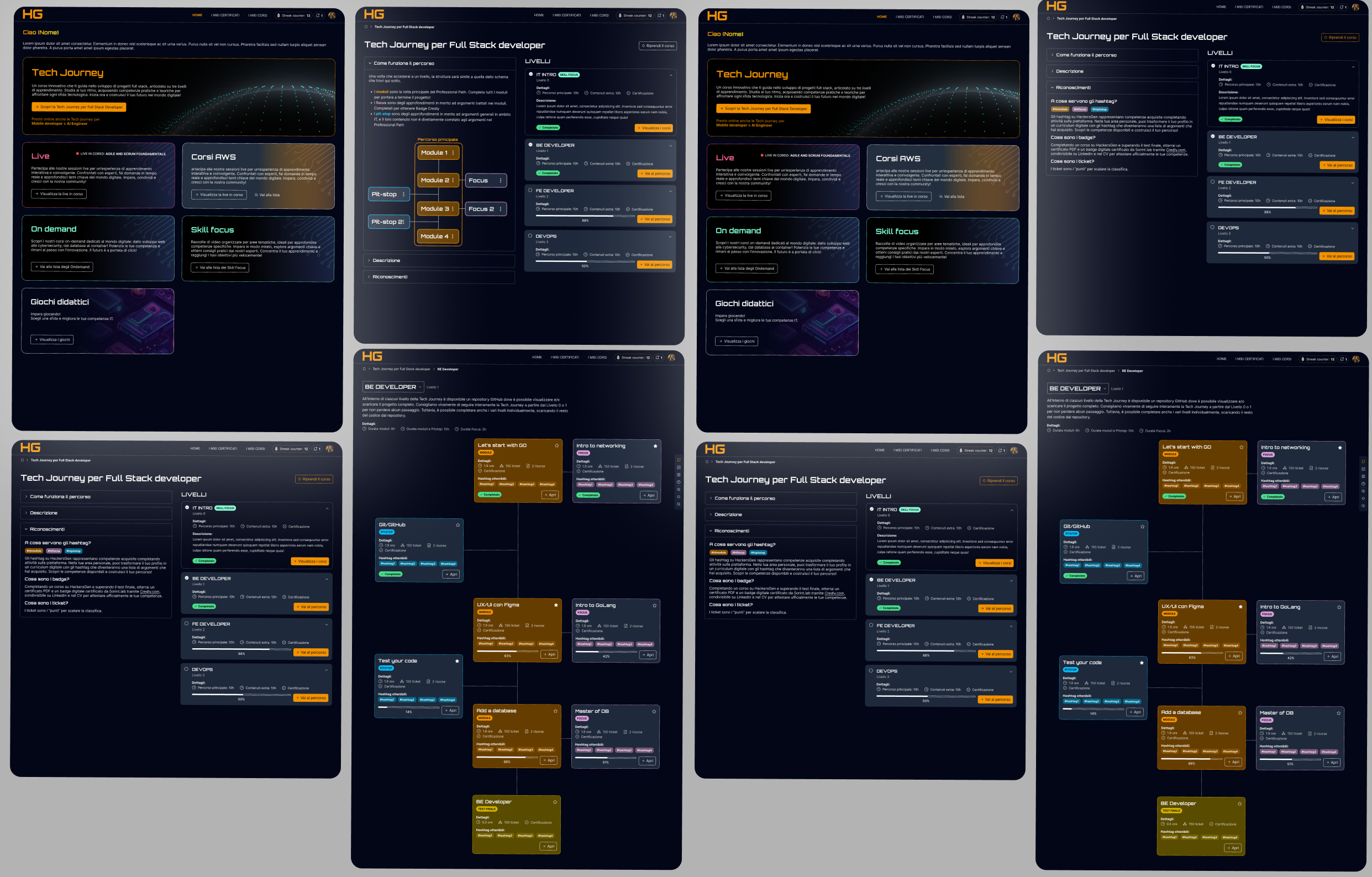The height and width of the screenshot is (877, 1372).
Task: Click notification bell on the module-diagram screen
Action: click(x=660, y=15)
